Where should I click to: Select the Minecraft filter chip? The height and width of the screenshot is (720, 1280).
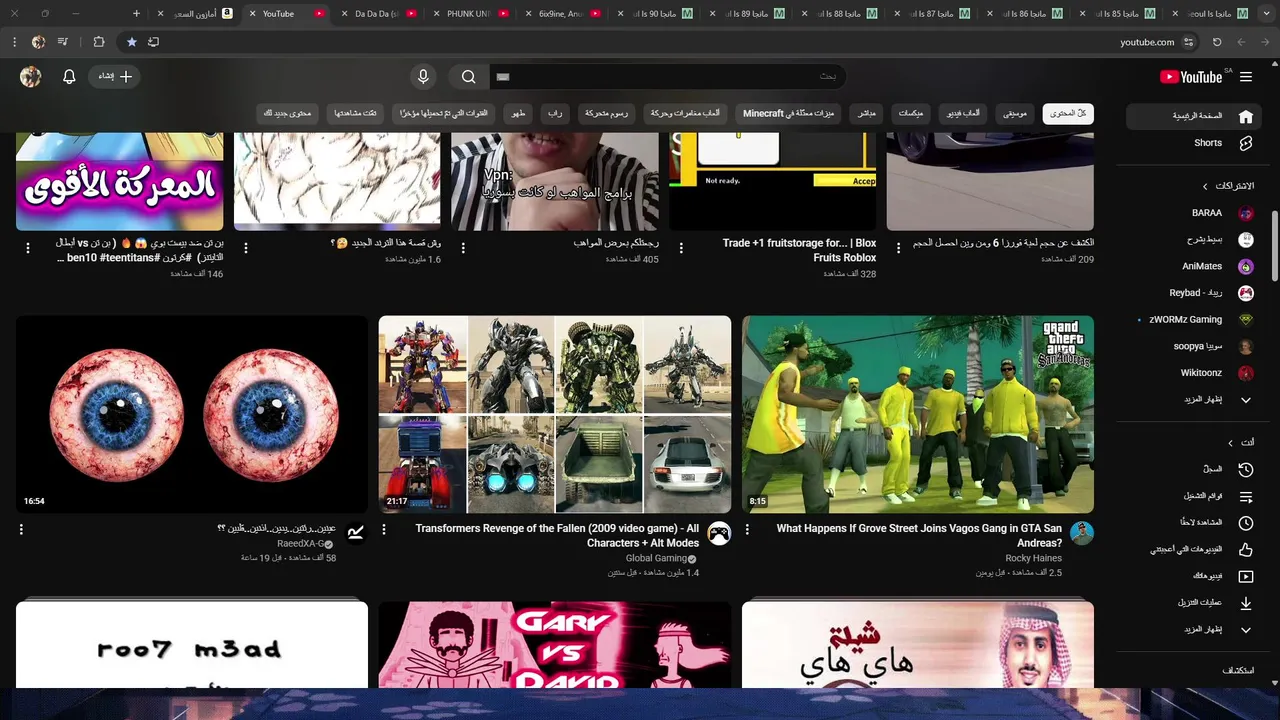pos(788,114)
